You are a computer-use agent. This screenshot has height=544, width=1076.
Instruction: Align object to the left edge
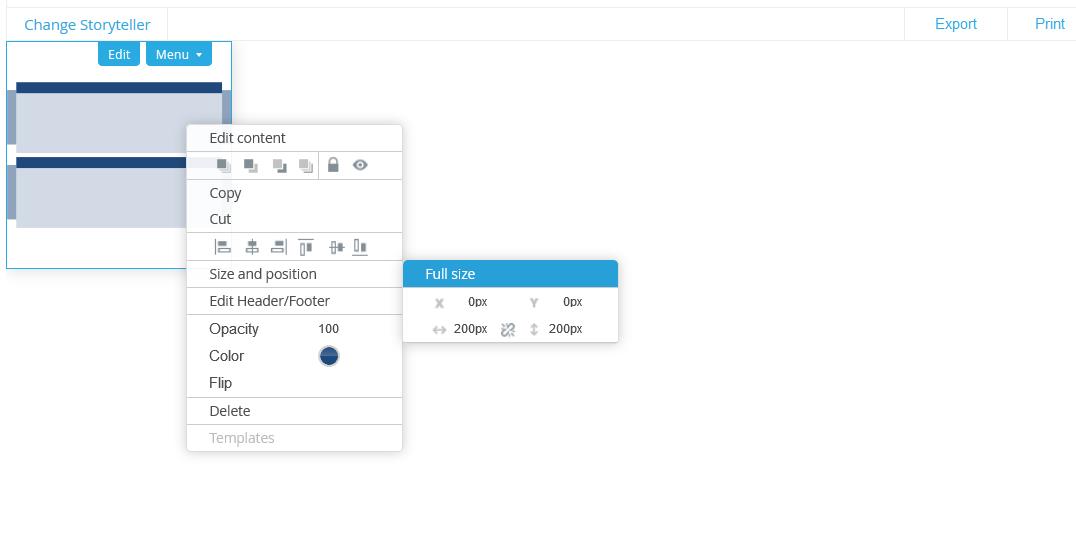coord(223,247)
